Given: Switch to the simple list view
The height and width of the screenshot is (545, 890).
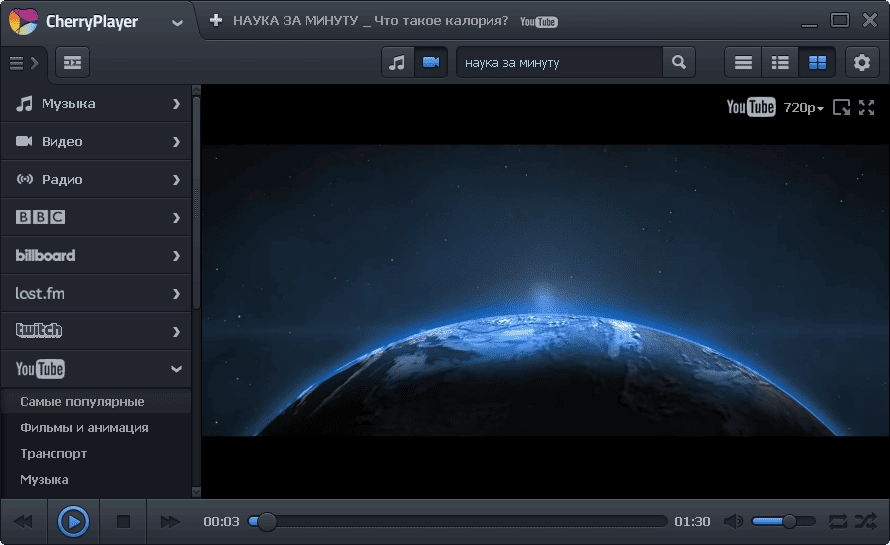Looking at the screenshot, I should 743,62.
